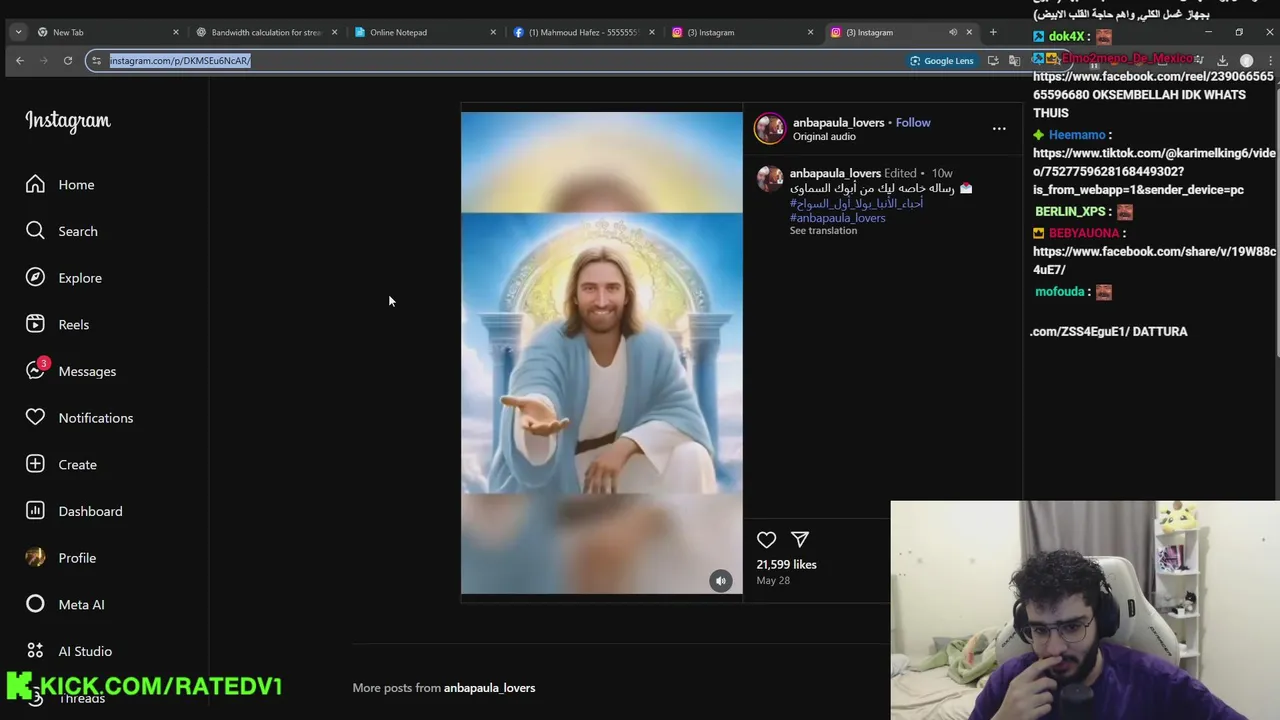This screenshot has width=1280, height=720.
Task: Mute audio icon on active Instagram tab
Action: pos(953,32)
